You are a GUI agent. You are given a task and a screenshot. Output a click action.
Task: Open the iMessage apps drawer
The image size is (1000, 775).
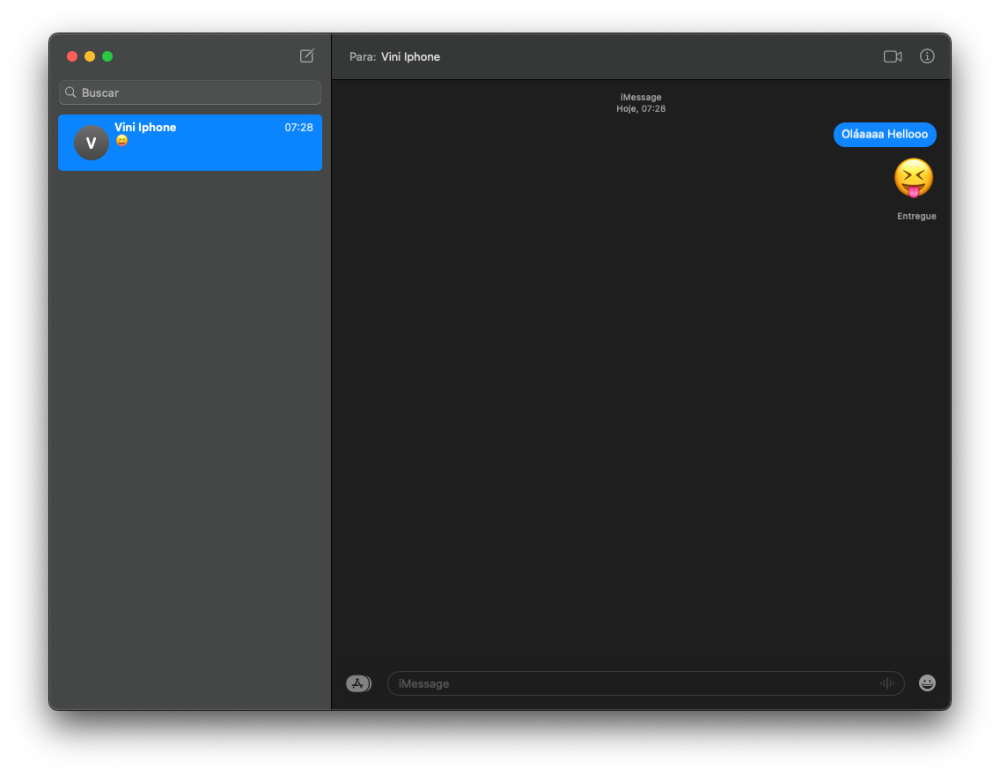click(x=358, y=683)
